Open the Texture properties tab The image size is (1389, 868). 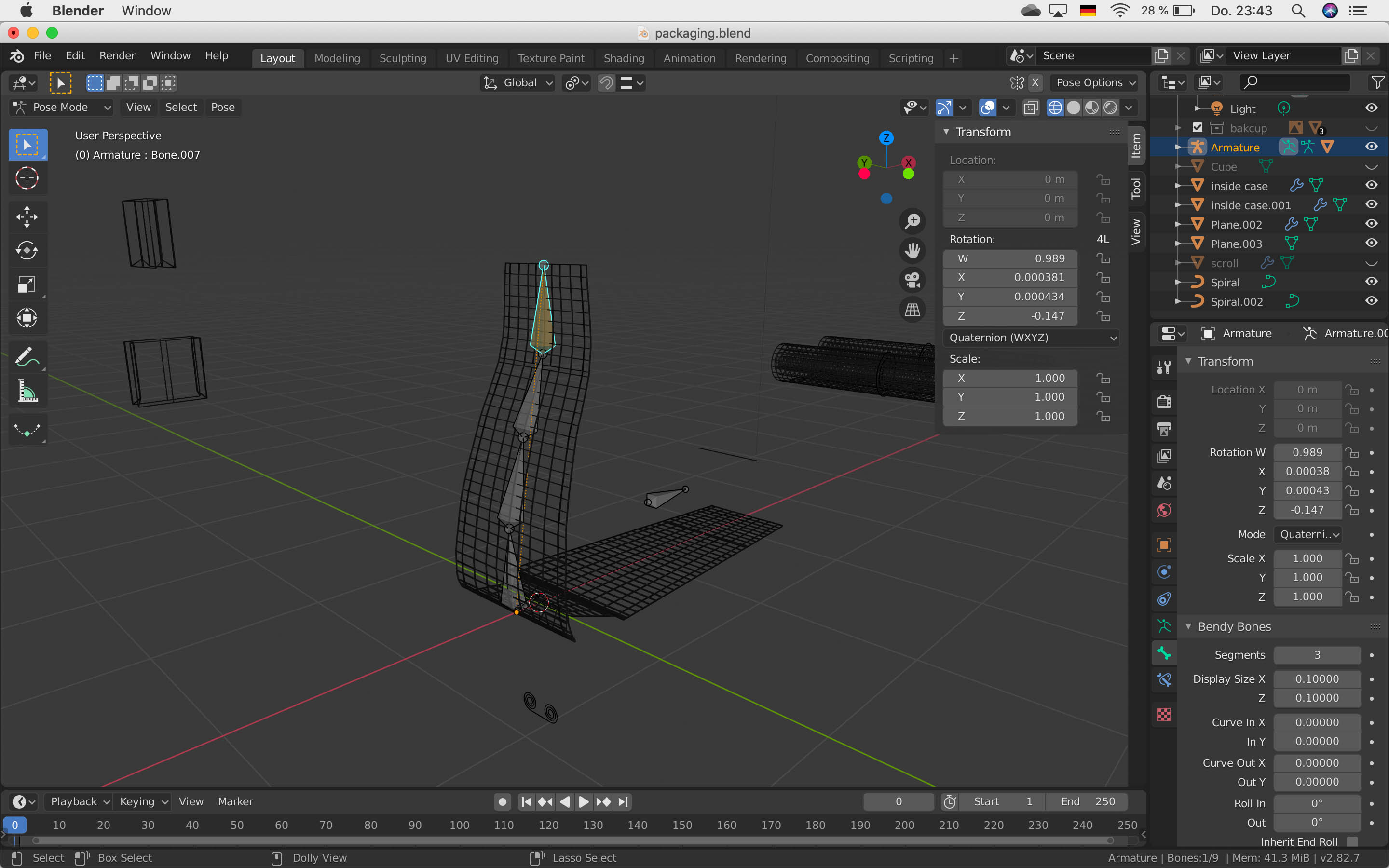[1164, 715]
